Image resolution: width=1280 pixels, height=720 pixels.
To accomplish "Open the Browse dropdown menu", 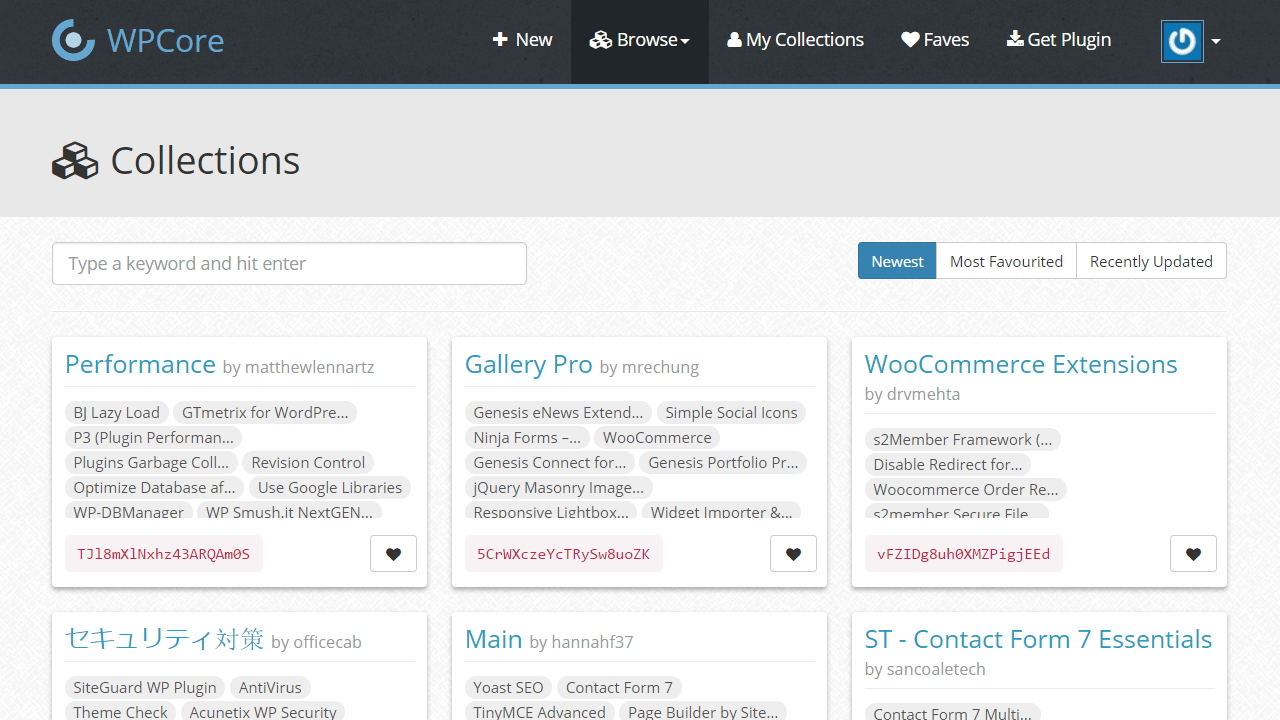I will [640, 40].
